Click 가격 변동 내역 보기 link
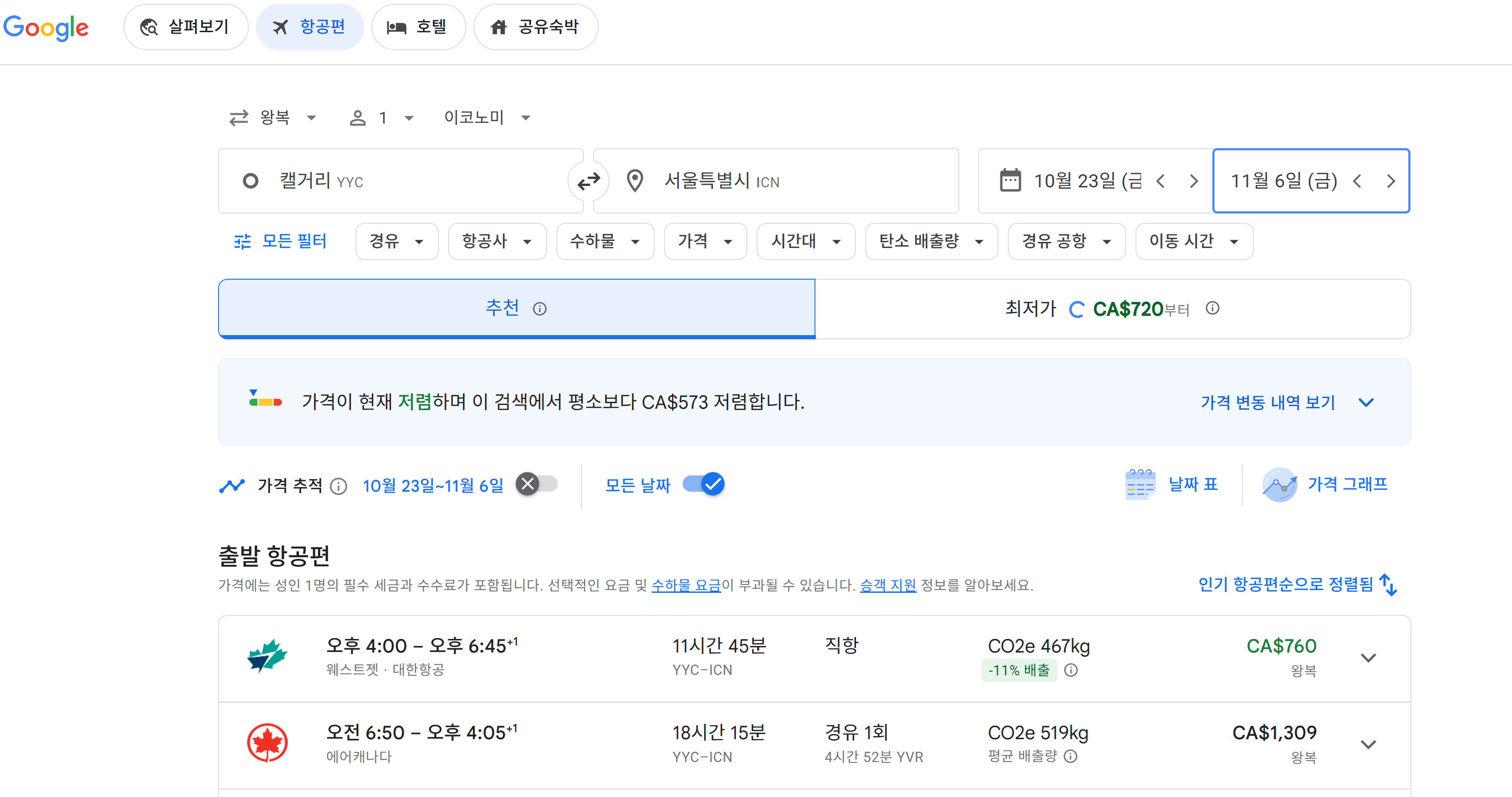Image resolution: width=1512 pixels, height=797 pixels. point(1268,402)
